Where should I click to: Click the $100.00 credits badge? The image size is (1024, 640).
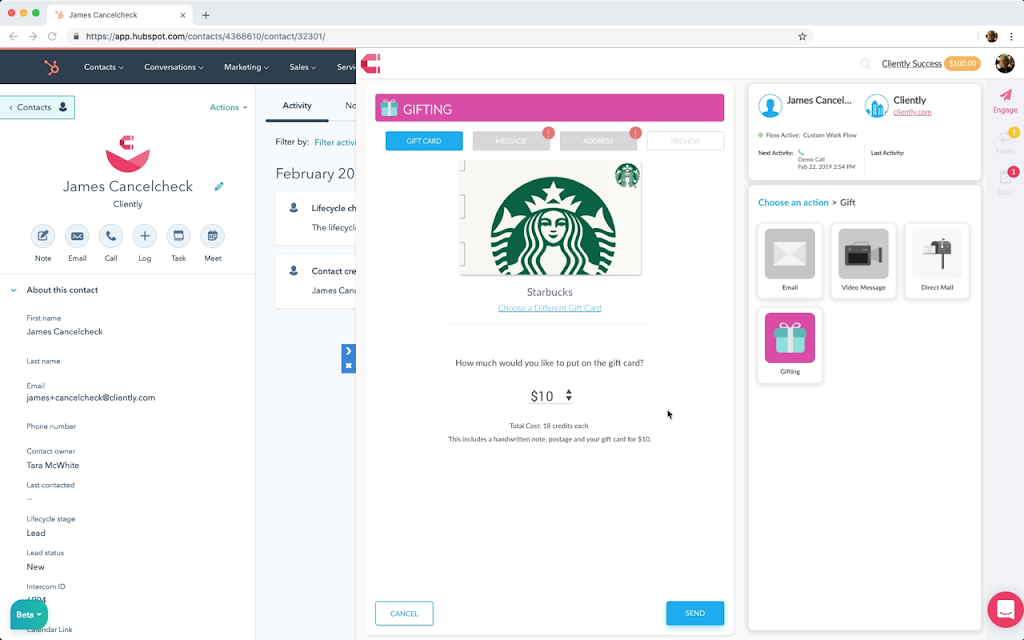pos(963,63)
